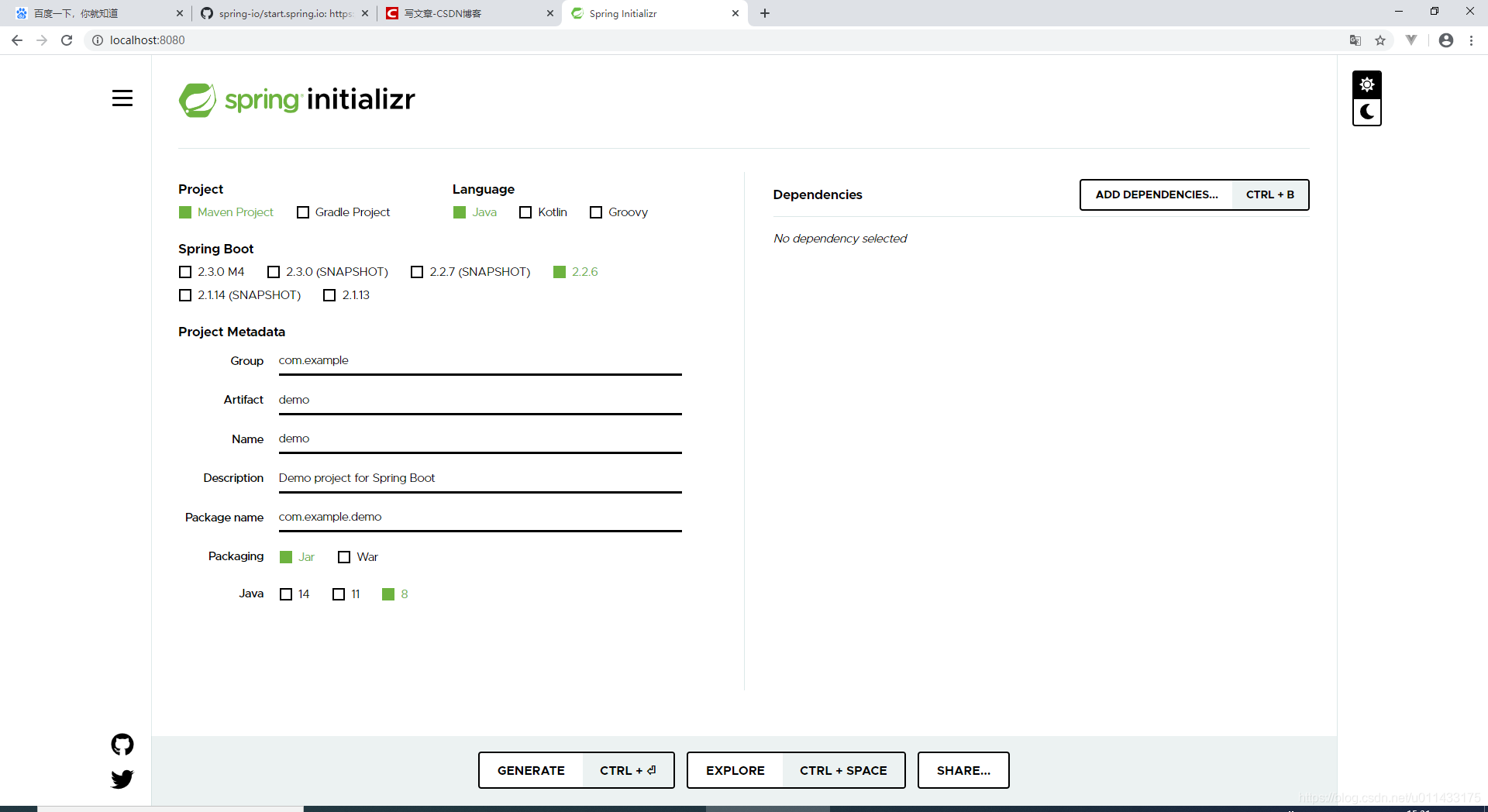Switch to light theme sun icon

coord(1367,84)
